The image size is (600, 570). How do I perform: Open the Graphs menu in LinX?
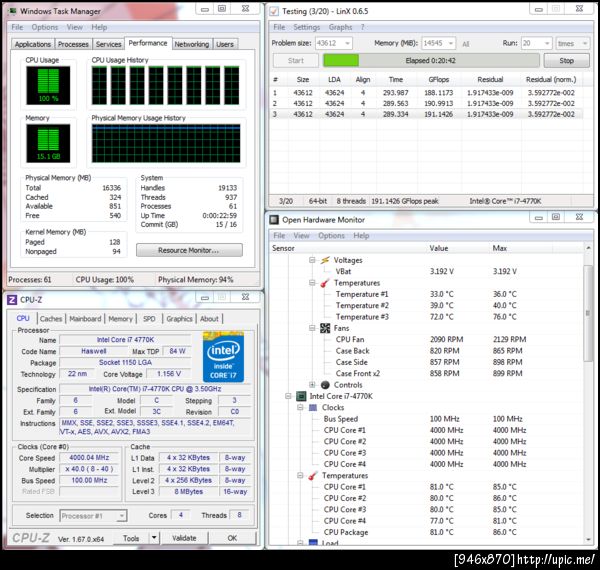coord(340,27)
